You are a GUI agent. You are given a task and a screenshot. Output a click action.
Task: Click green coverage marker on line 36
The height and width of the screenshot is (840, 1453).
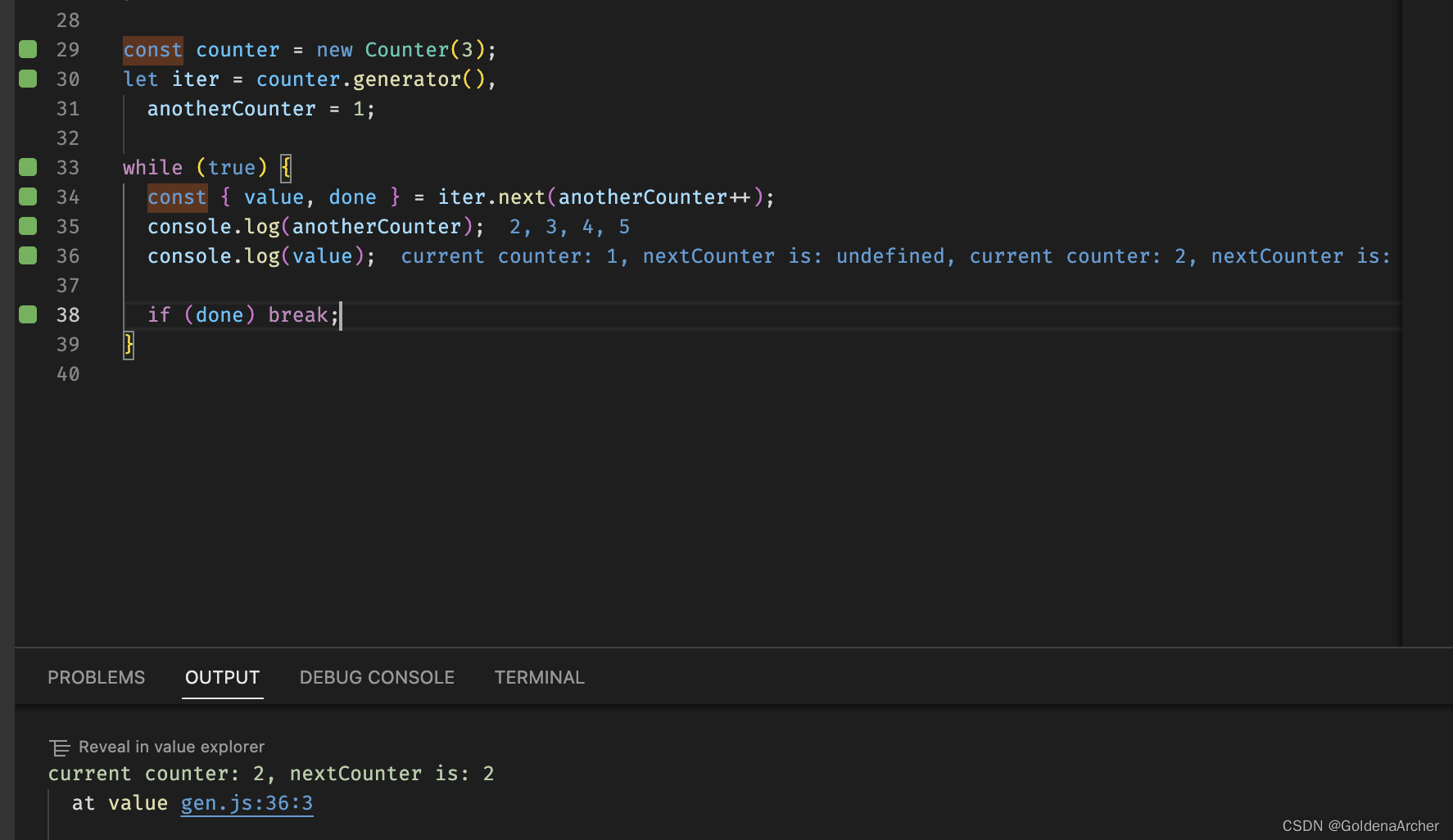[28, 255]
